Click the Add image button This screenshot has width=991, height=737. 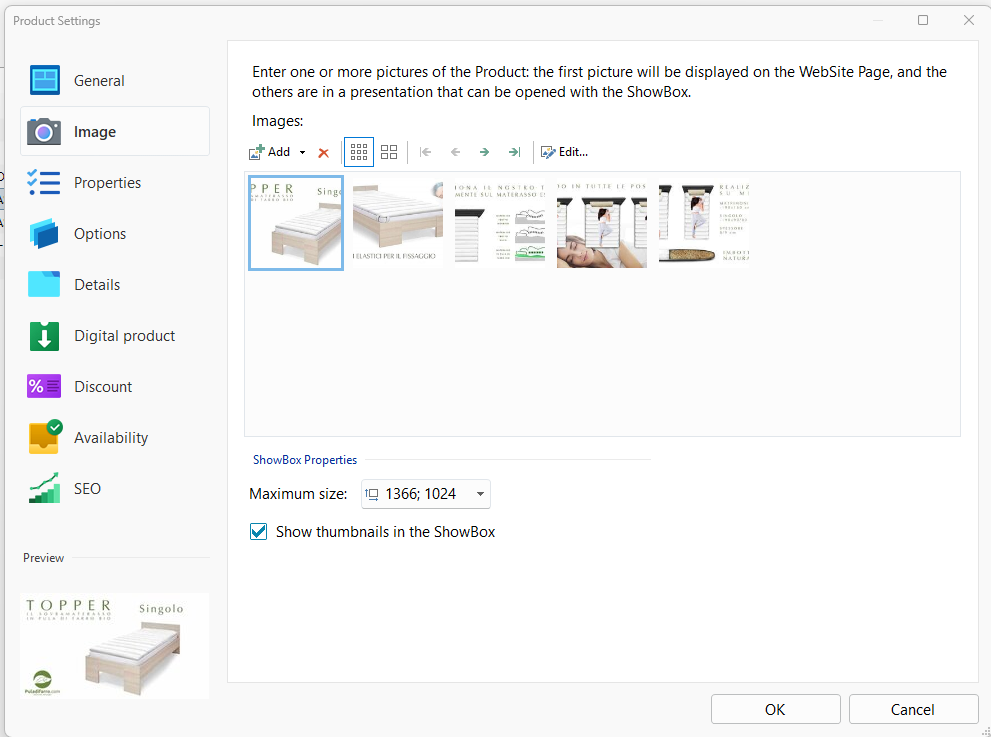tap(269, 152)
